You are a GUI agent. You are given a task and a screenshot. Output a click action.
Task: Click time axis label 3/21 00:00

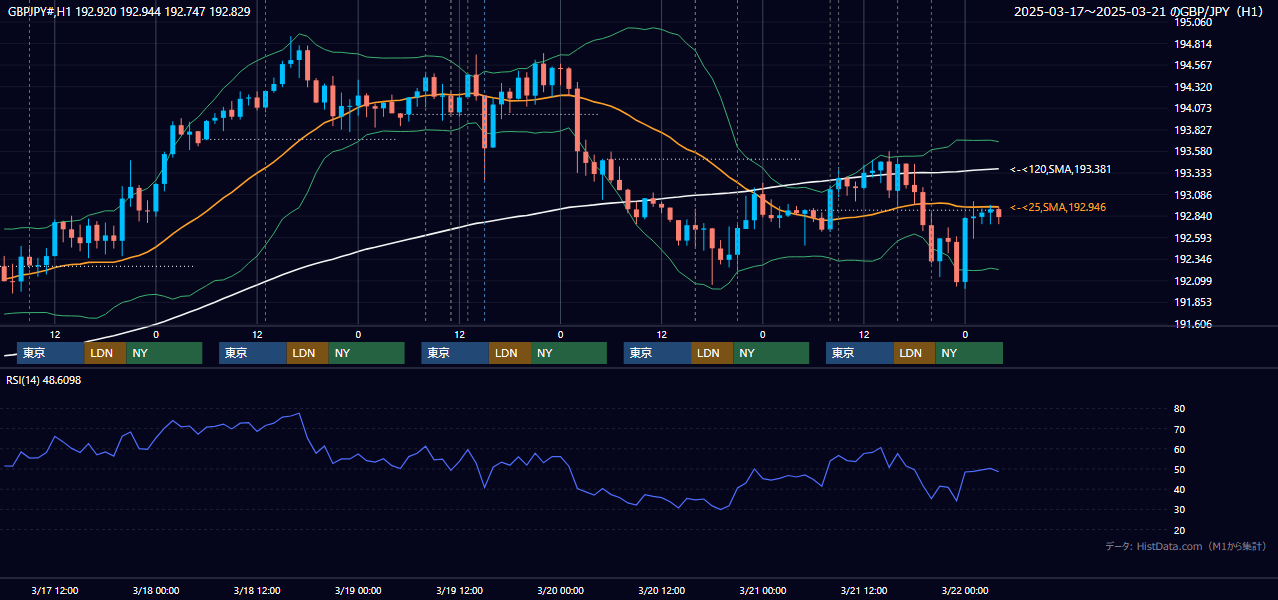coord(762,590)
